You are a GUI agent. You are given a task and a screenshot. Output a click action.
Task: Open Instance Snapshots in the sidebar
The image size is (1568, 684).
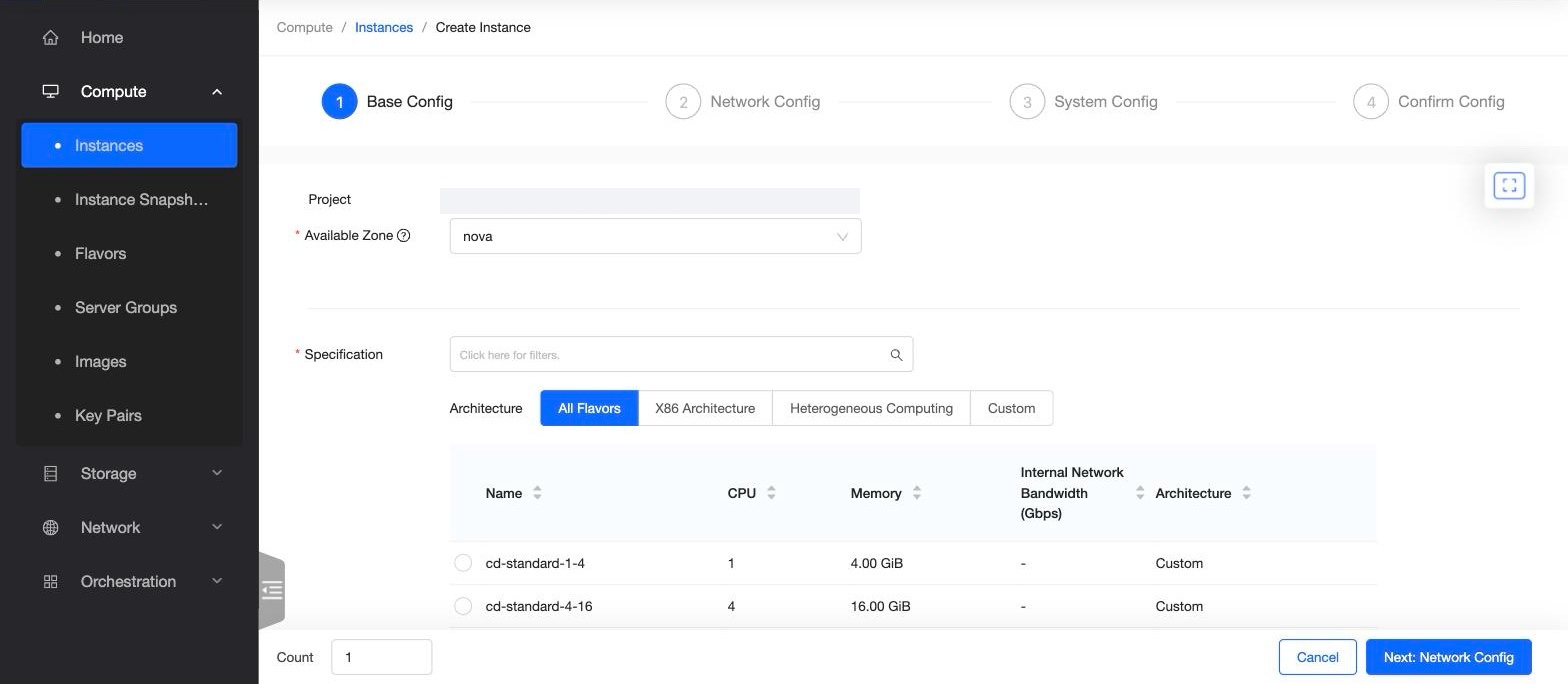point(129,199)
